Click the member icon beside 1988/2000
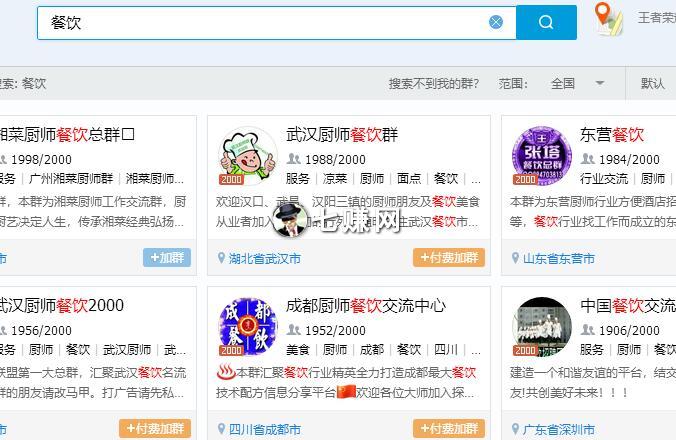This screenshot has width=676, height=440. [294, 159]
